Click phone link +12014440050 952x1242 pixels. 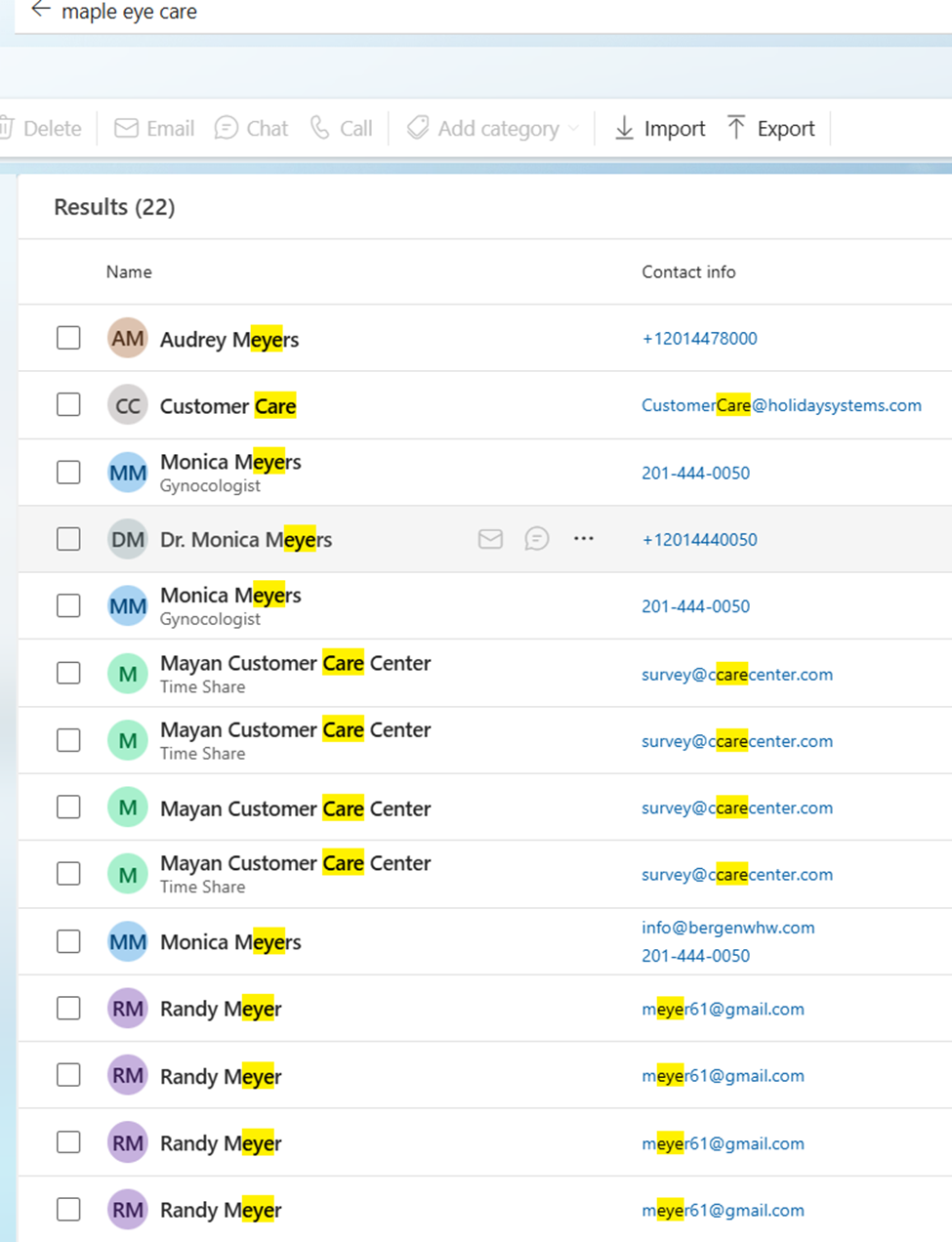(x=699, y=539)
